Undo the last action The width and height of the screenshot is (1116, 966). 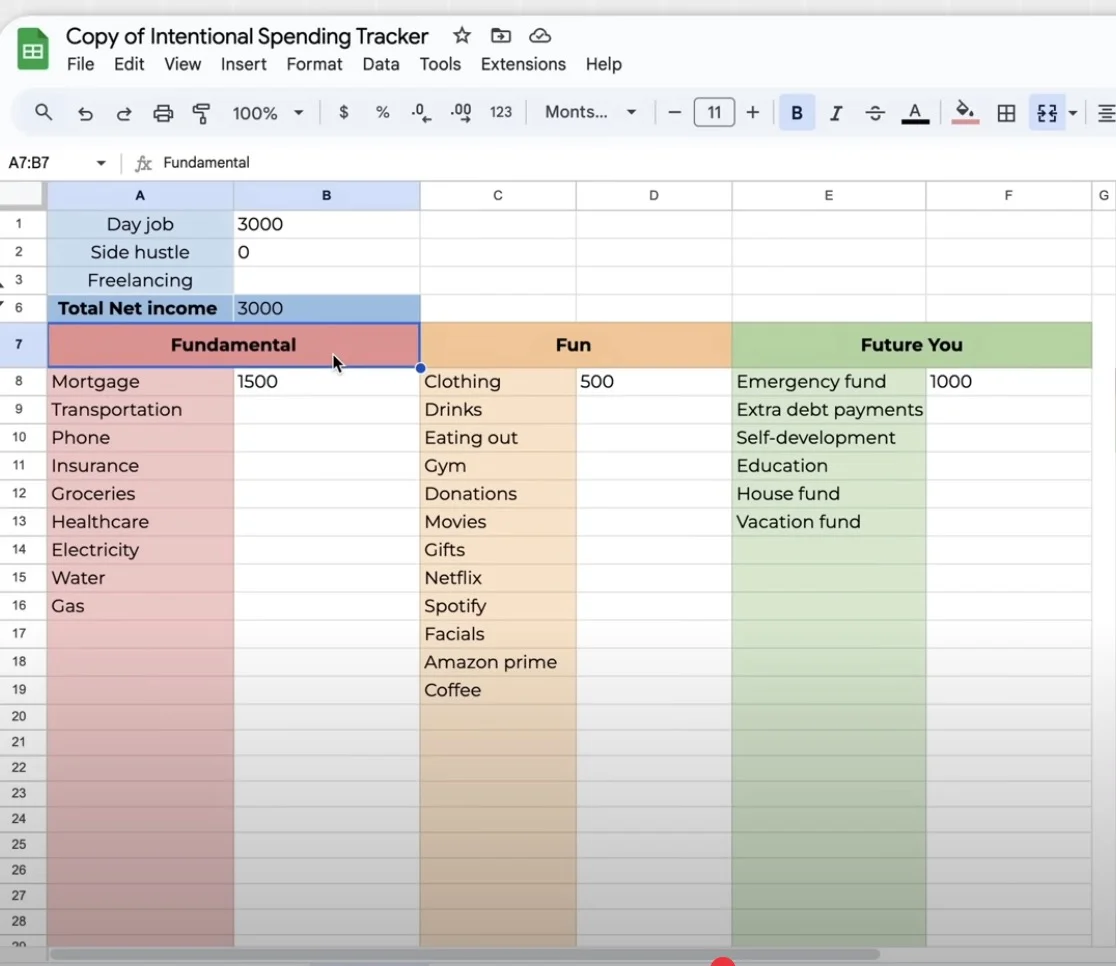[85, 112]
